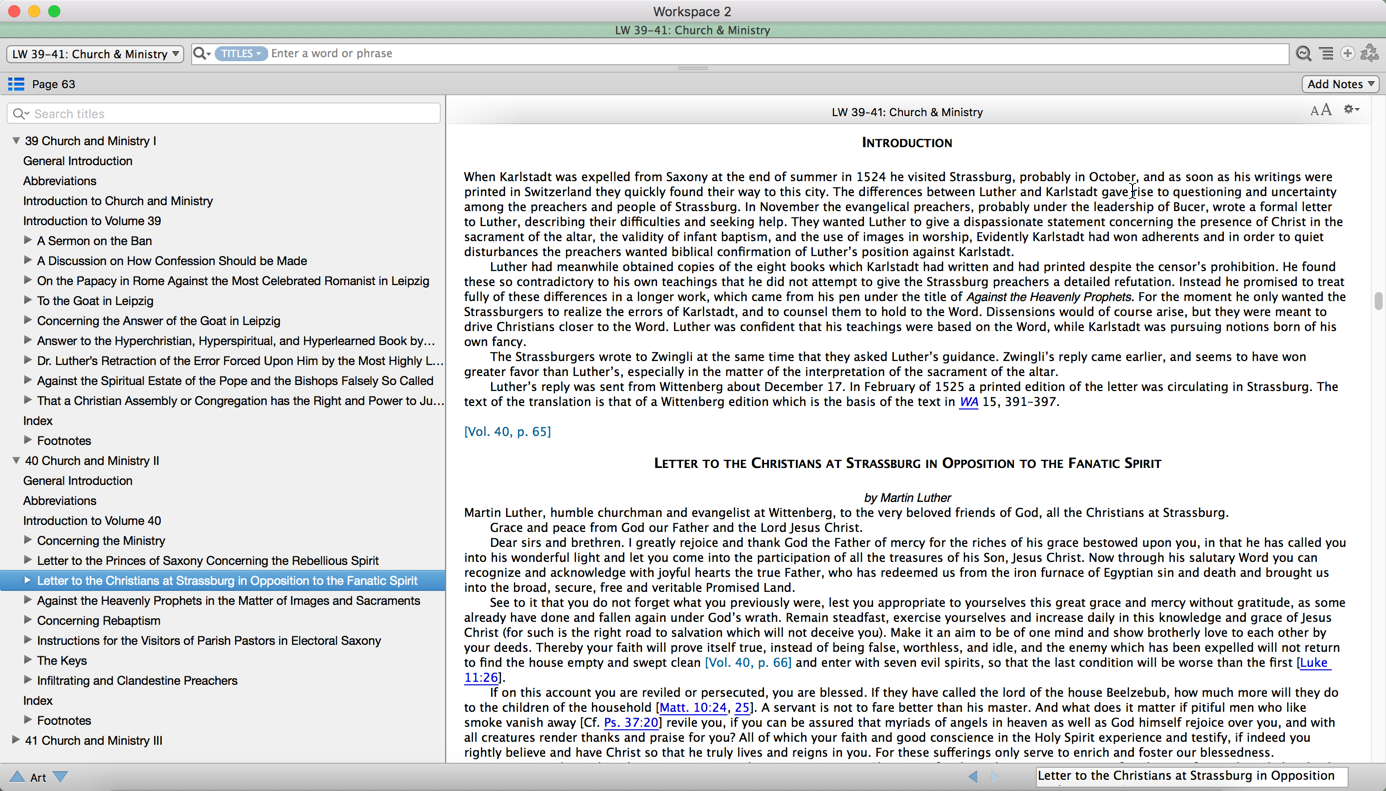This screenshot has height=791, width=1386.
Task: Select That a Christian Assembly or Congregation entry
Action: (x=240, y=401)
